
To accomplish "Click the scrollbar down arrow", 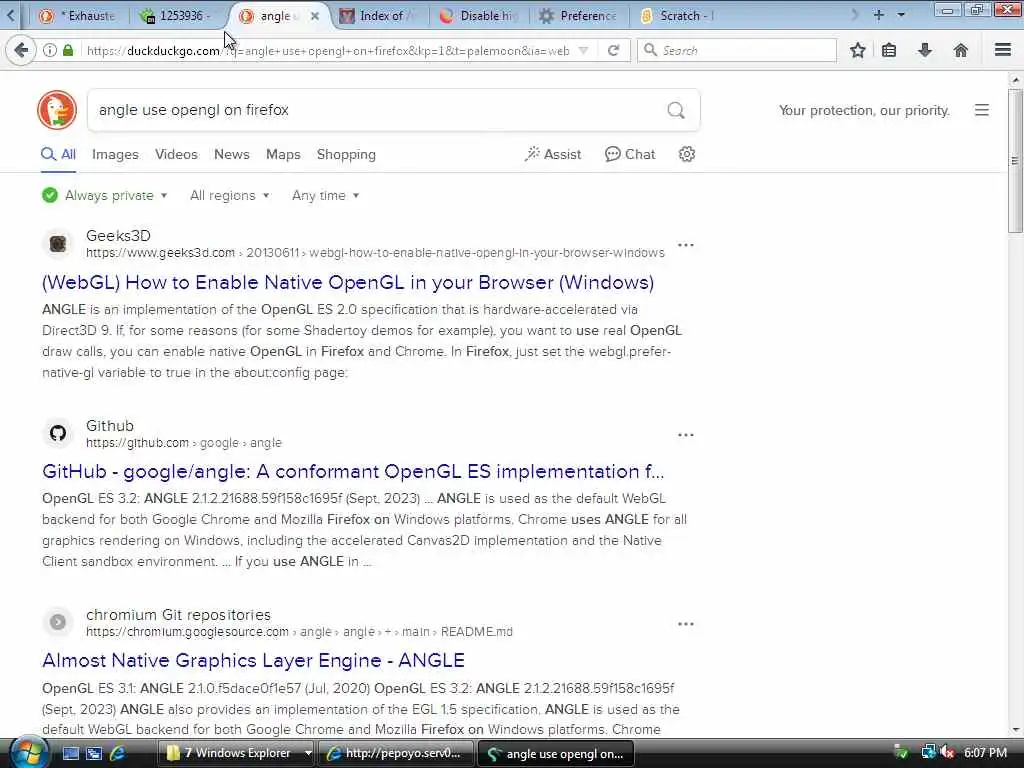I will click(x=1015, y=730).
